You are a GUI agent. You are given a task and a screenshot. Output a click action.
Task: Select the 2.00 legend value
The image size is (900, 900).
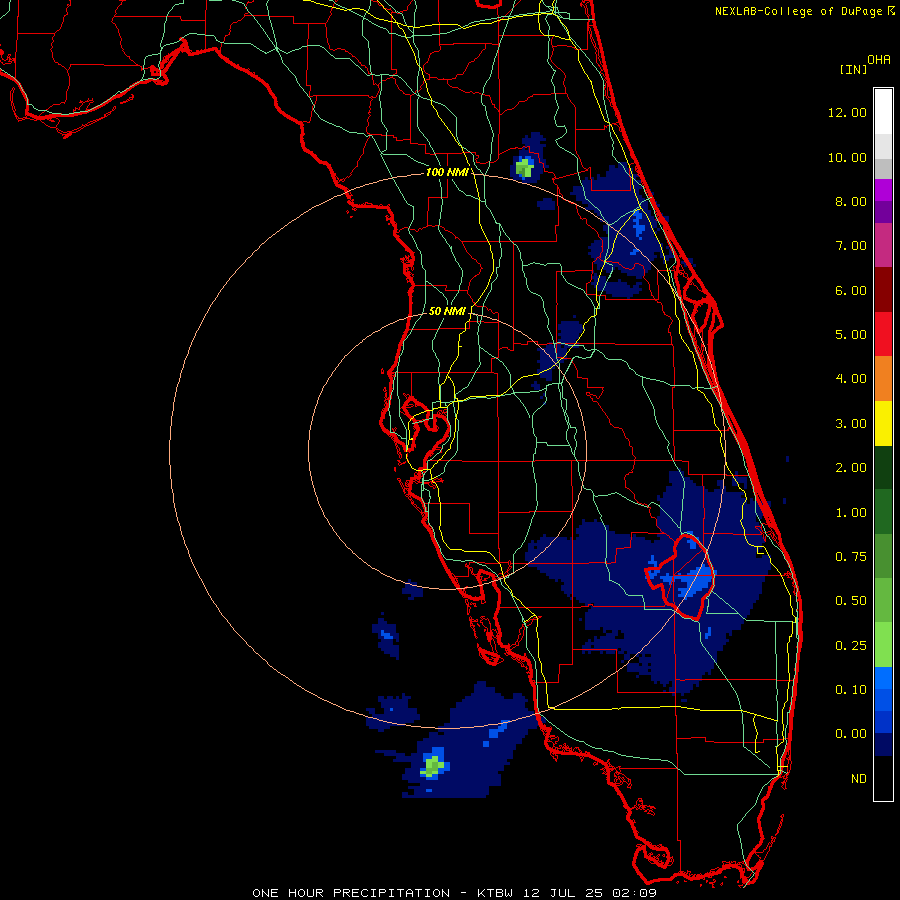[851, 468]
